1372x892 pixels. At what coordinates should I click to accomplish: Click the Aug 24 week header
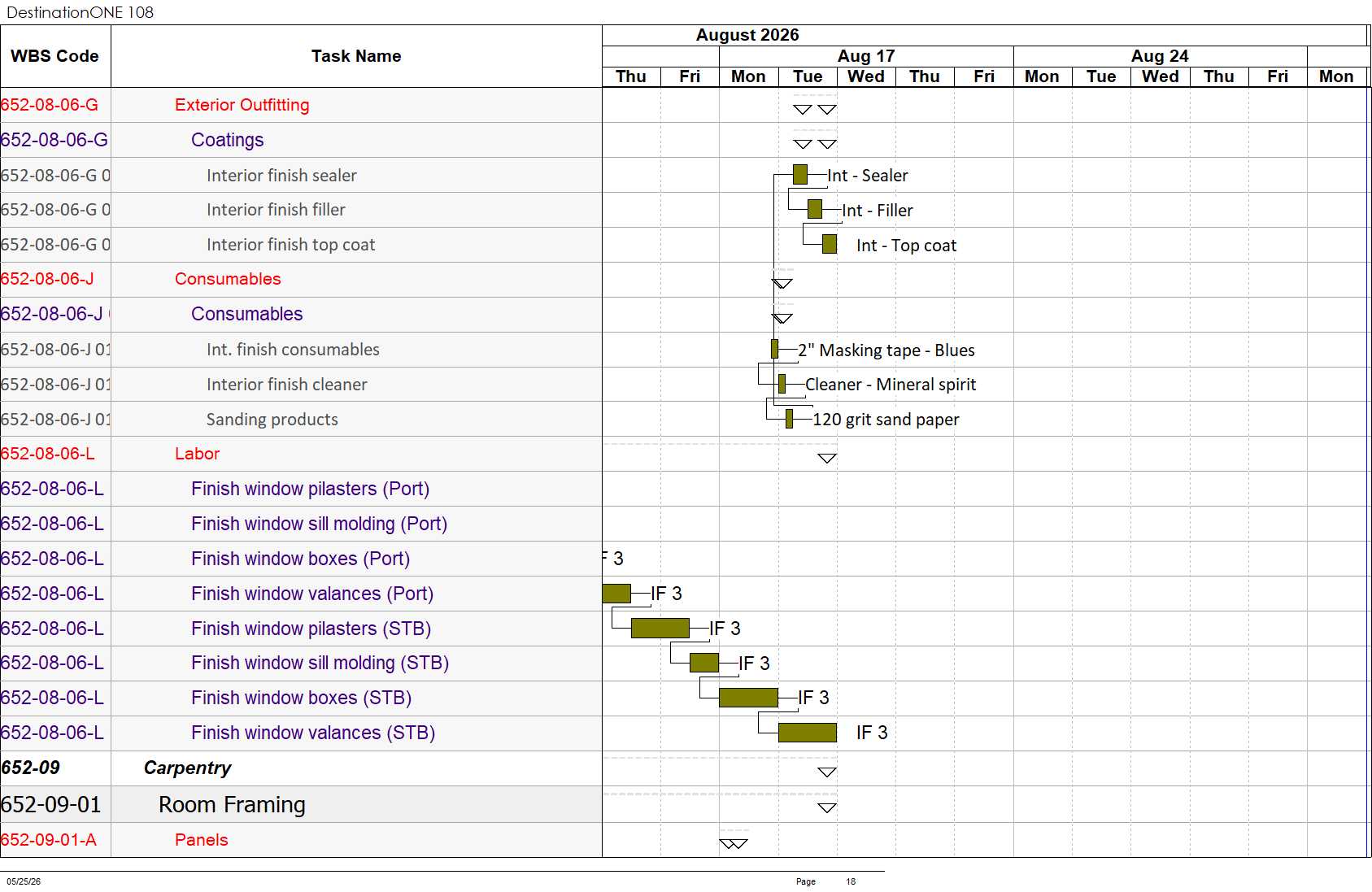tap(1160, 56)
